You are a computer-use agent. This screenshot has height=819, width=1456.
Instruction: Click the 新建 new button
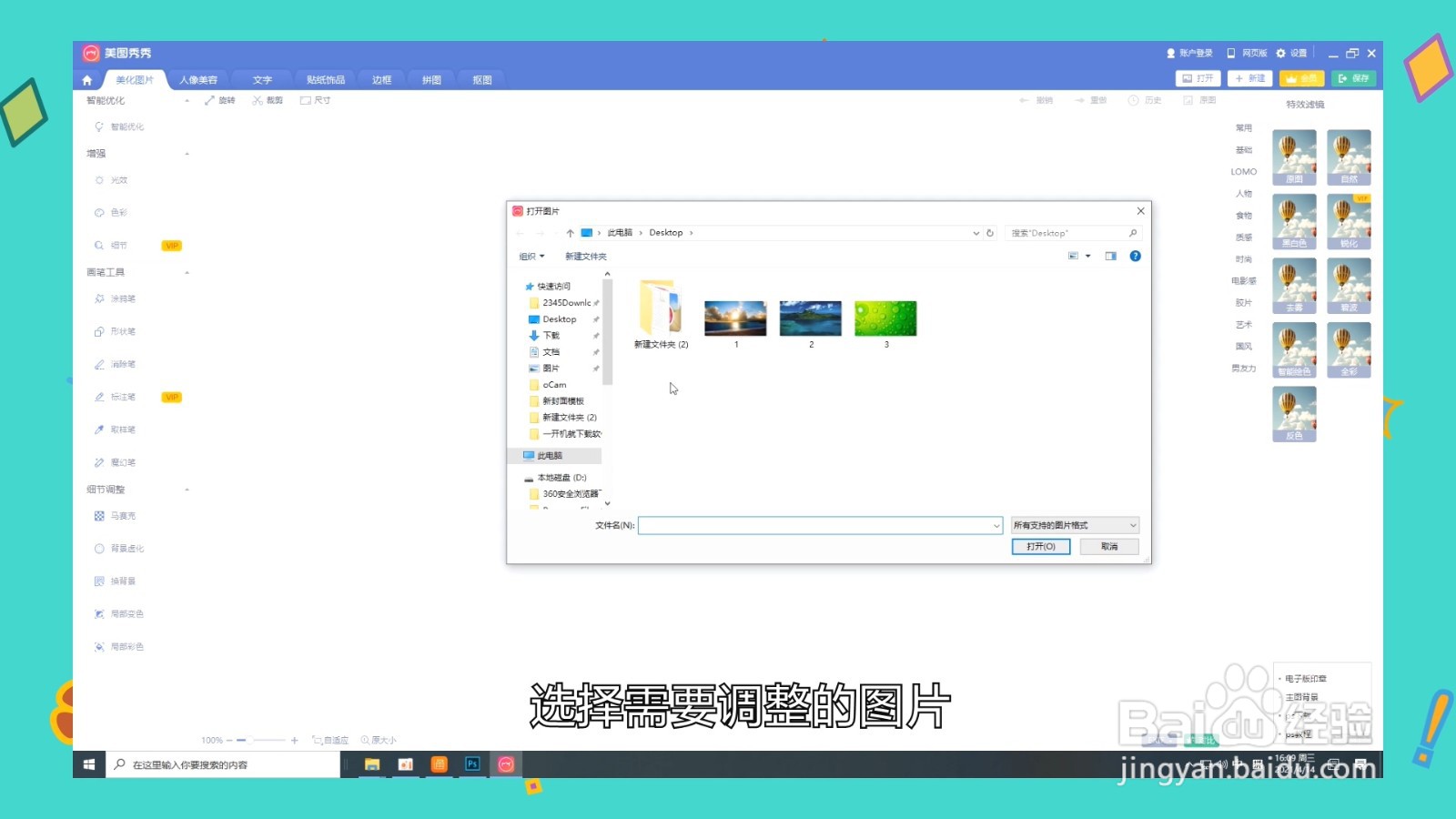(1250, 78)
